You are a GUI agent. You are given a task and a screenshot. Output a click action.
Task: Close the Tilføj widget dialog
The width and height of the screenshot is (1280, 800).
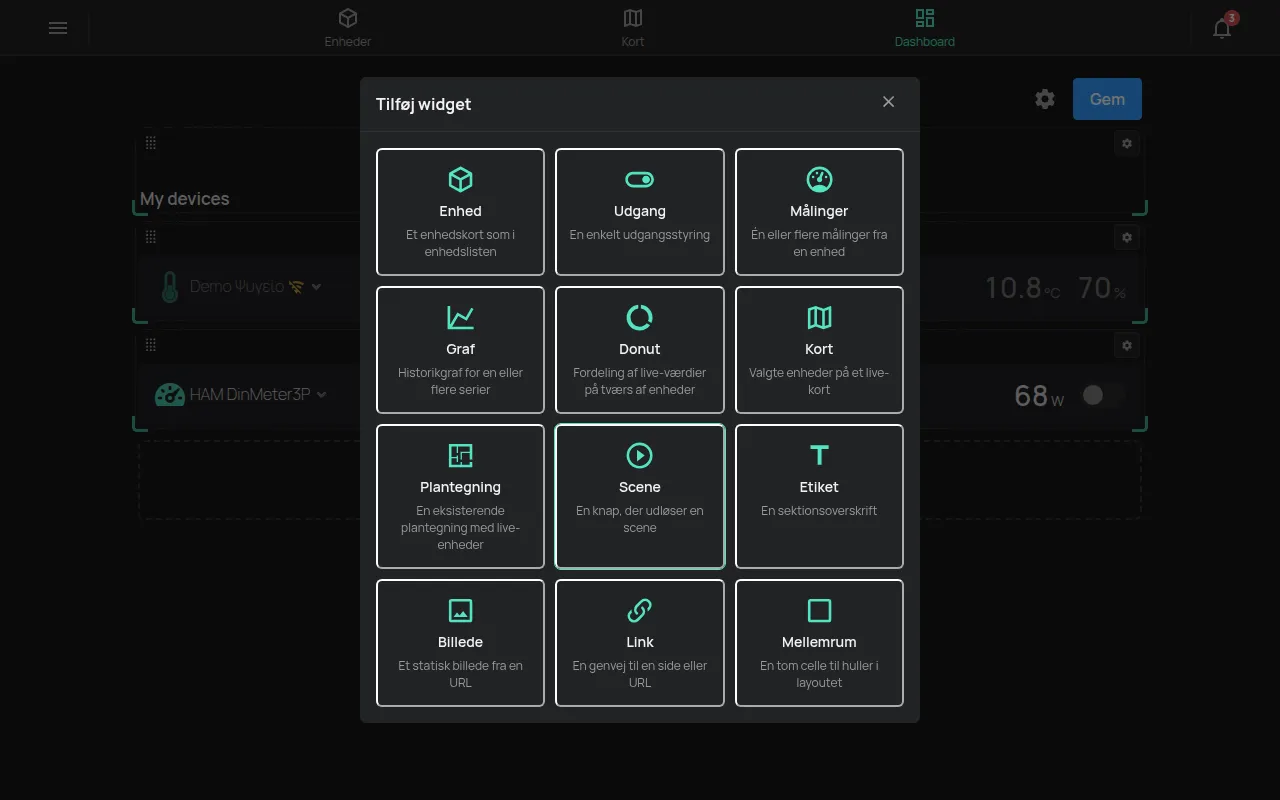tap(888, 102)
